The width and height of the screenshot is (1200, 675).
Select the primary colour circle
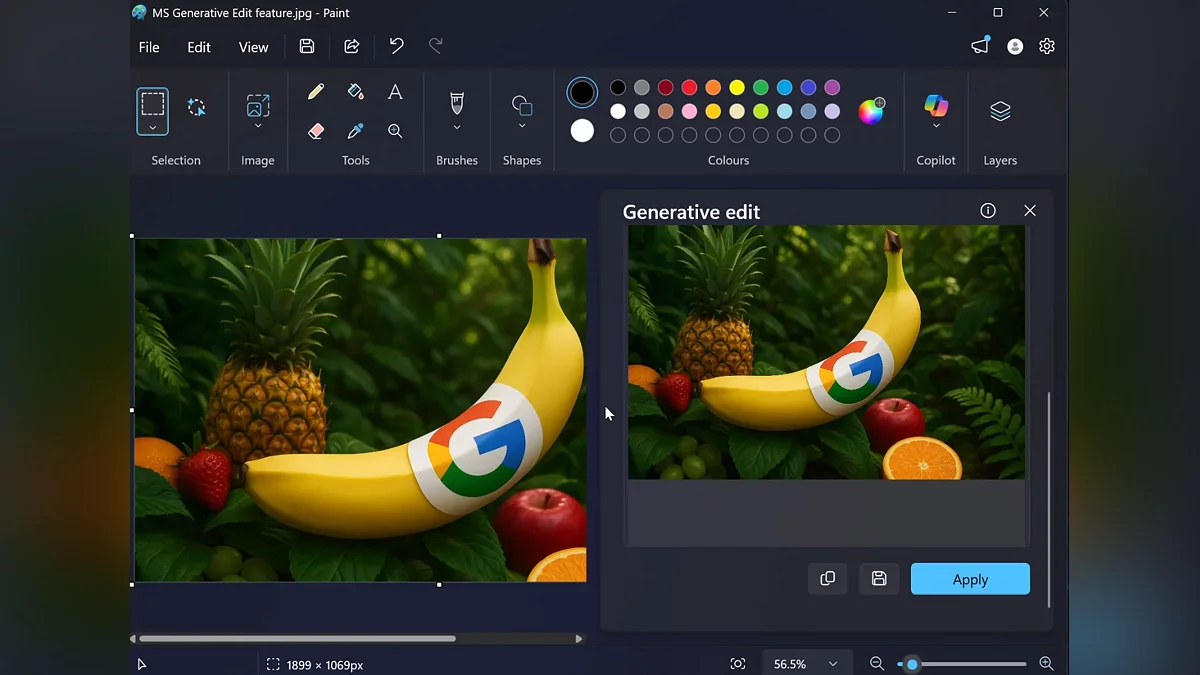coord(582,93)
